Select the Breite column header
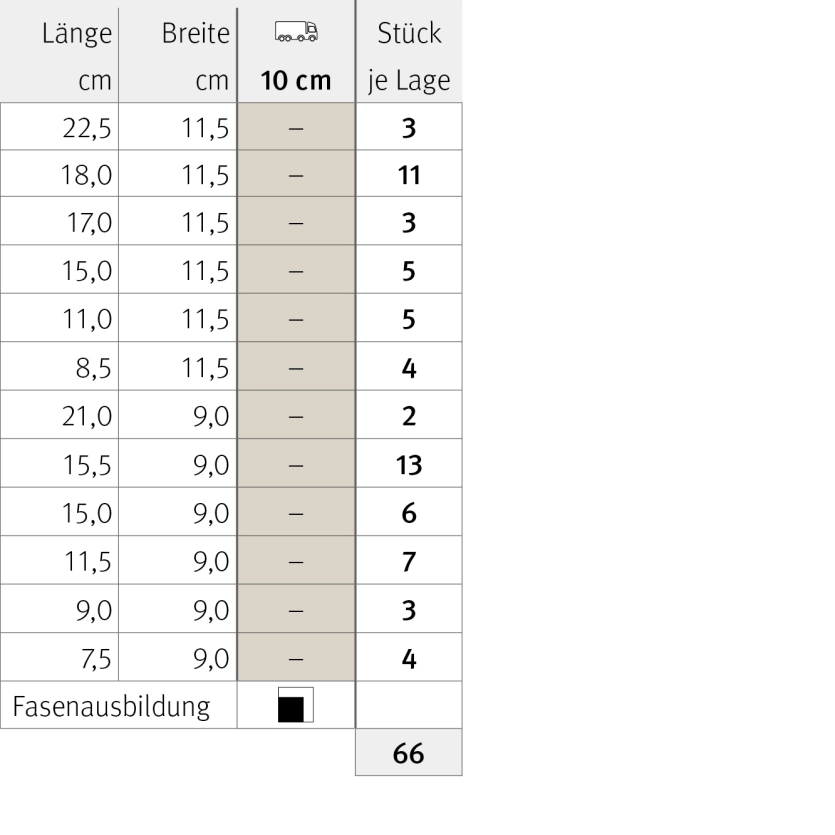 coord(178,56)
